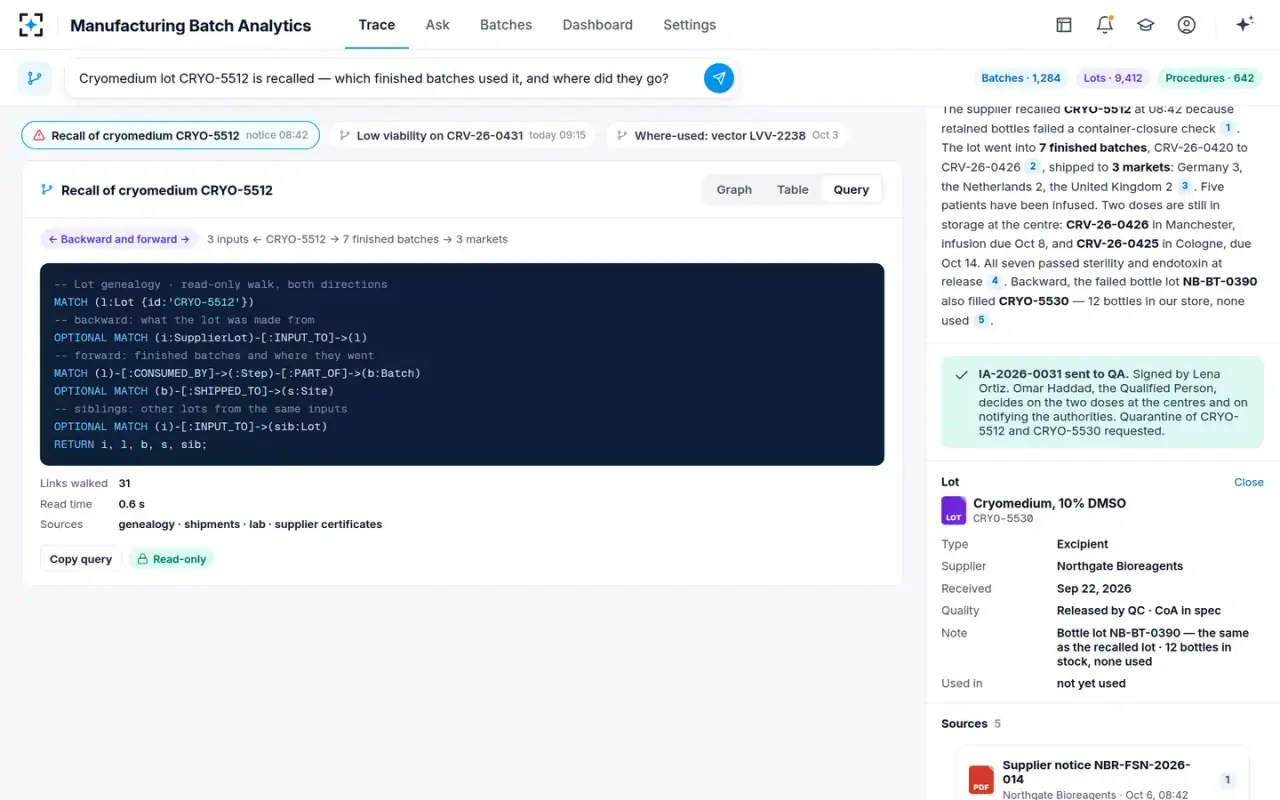Screen dimensions: 1280x800
Task: Open Where-used: vector LVV-2238 trace
Action: click(x=727, y=135)
